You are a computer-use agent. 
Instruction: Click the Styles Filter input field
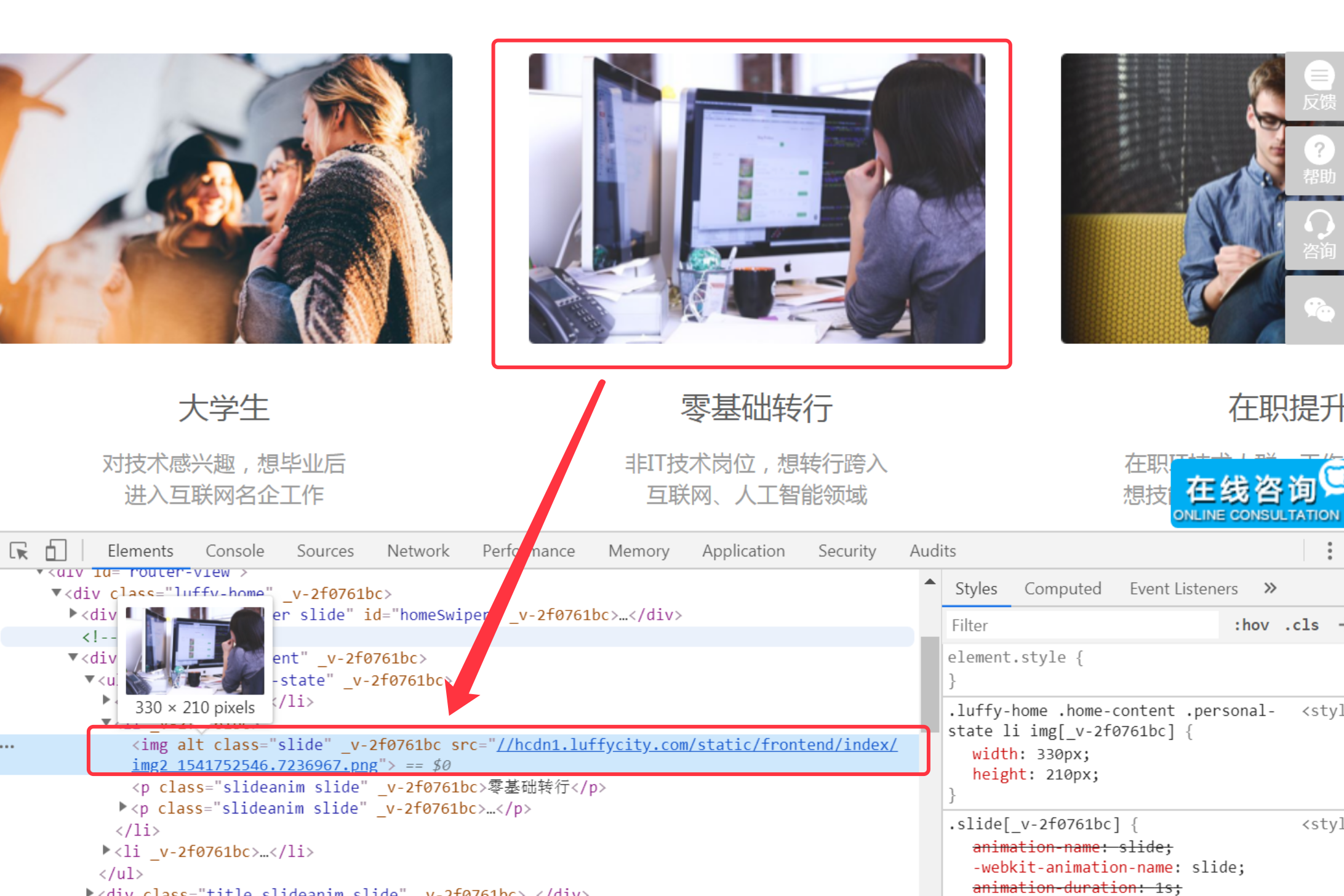1081,625
